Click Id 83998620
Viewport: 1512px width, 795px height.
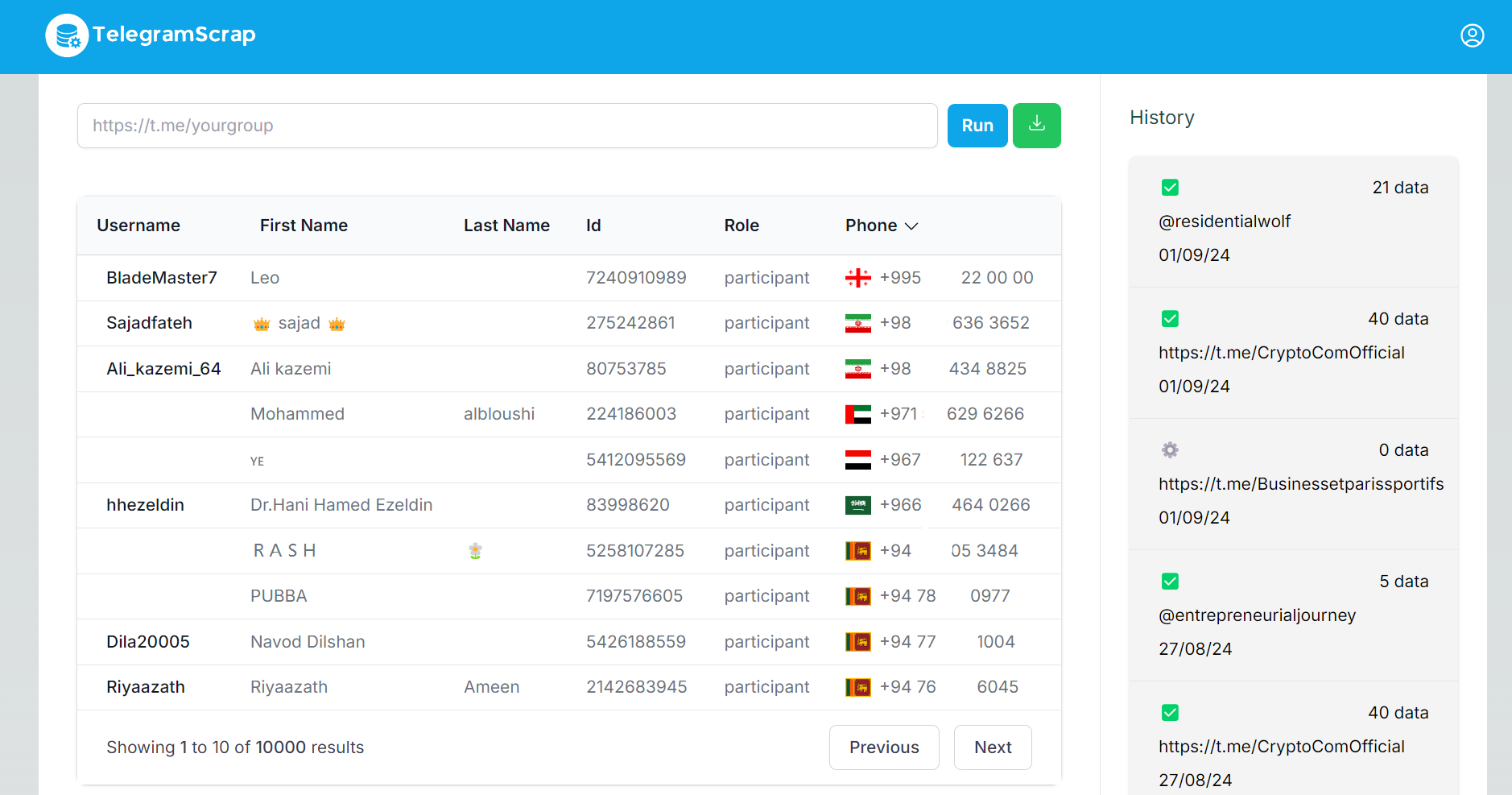pyautogui.click(x=628, y=505)
